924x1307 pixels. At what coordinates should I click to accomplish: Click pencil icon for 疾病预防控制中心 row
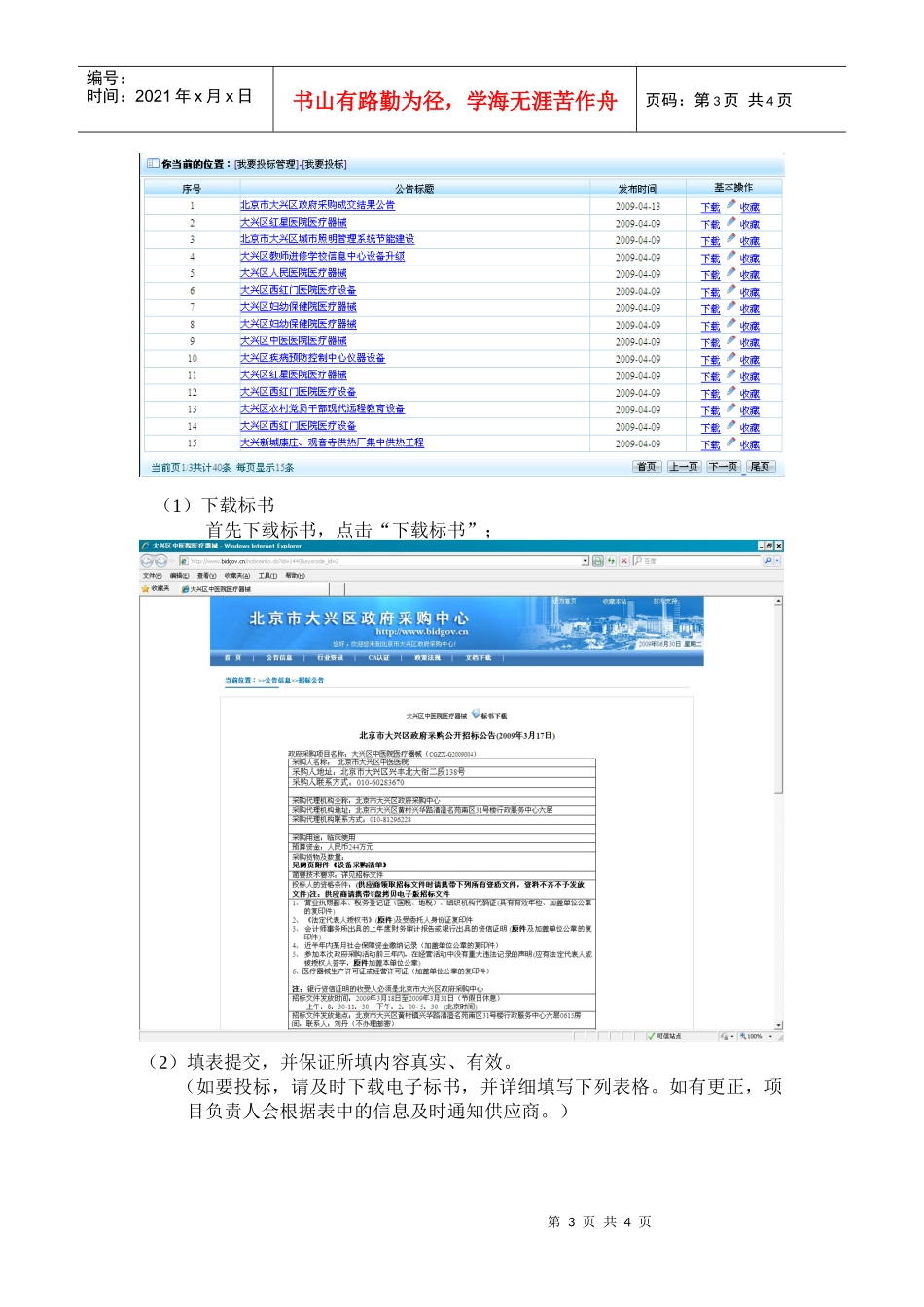[x=730, y=358]
